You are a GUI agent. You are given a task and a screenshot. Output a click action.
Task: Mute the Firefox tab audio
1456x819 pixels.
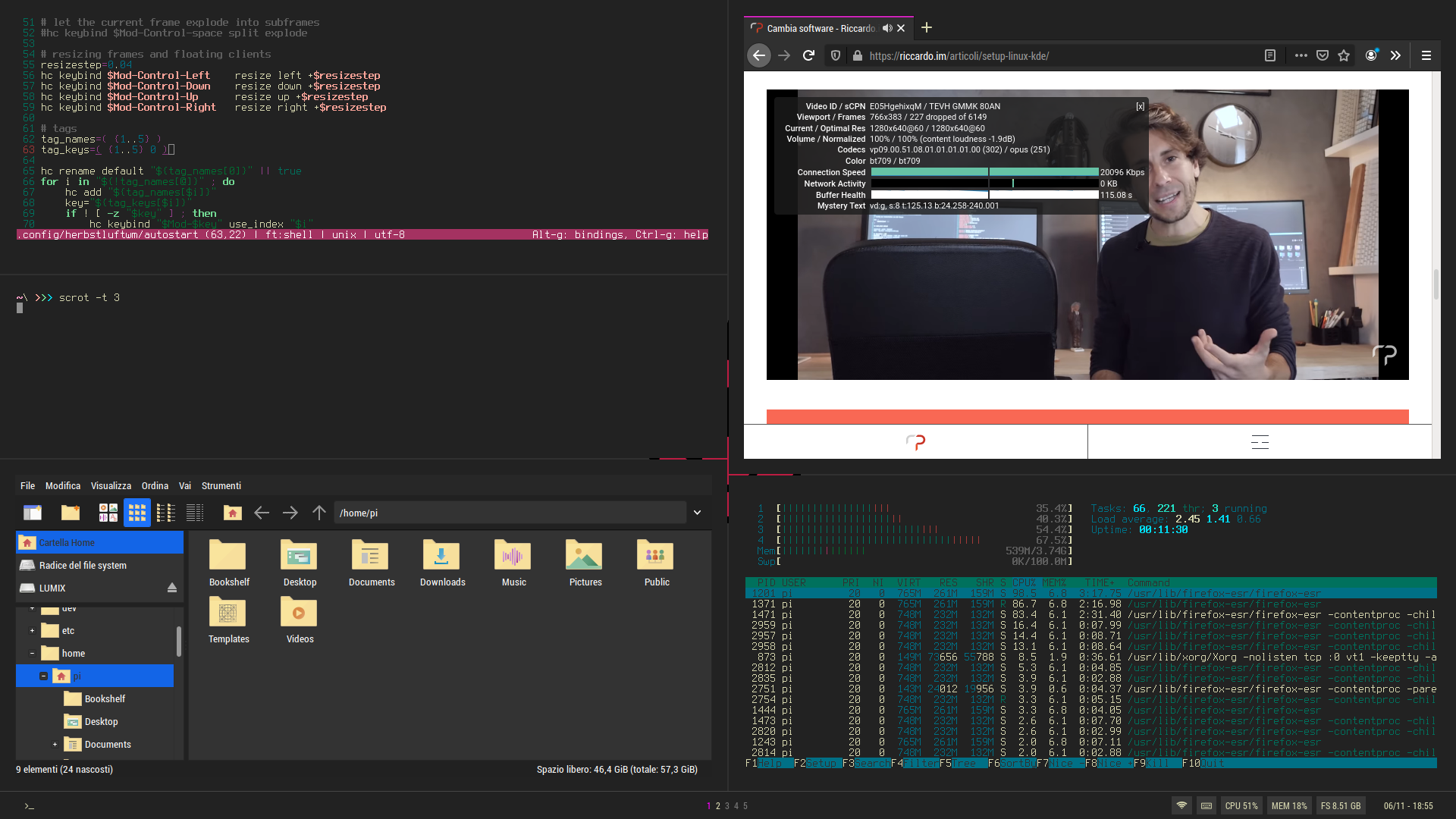[x=886, y=28]
